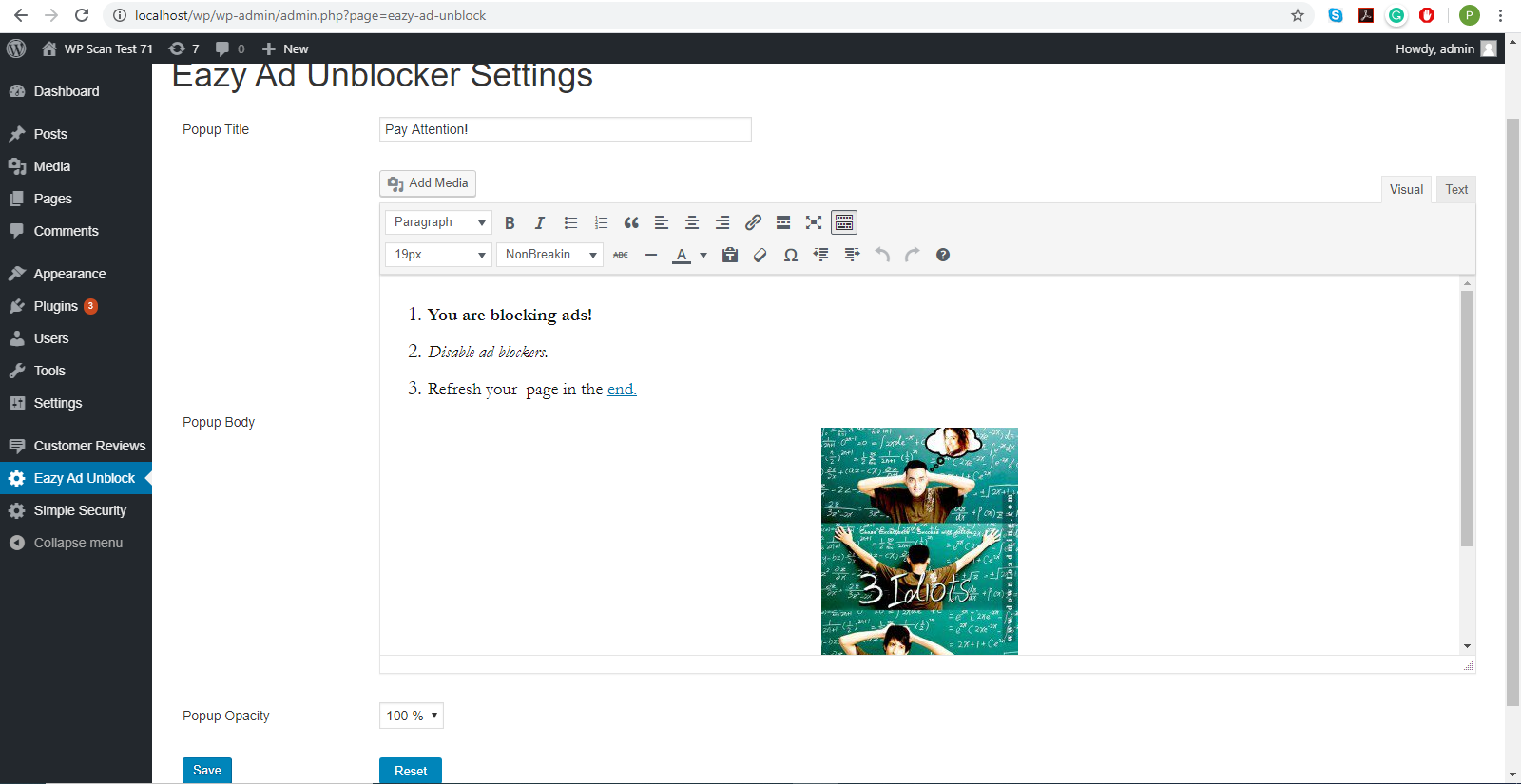Click the Add Media button
The height and width of the screenshot is (784, 1521).
click(428, 183)
